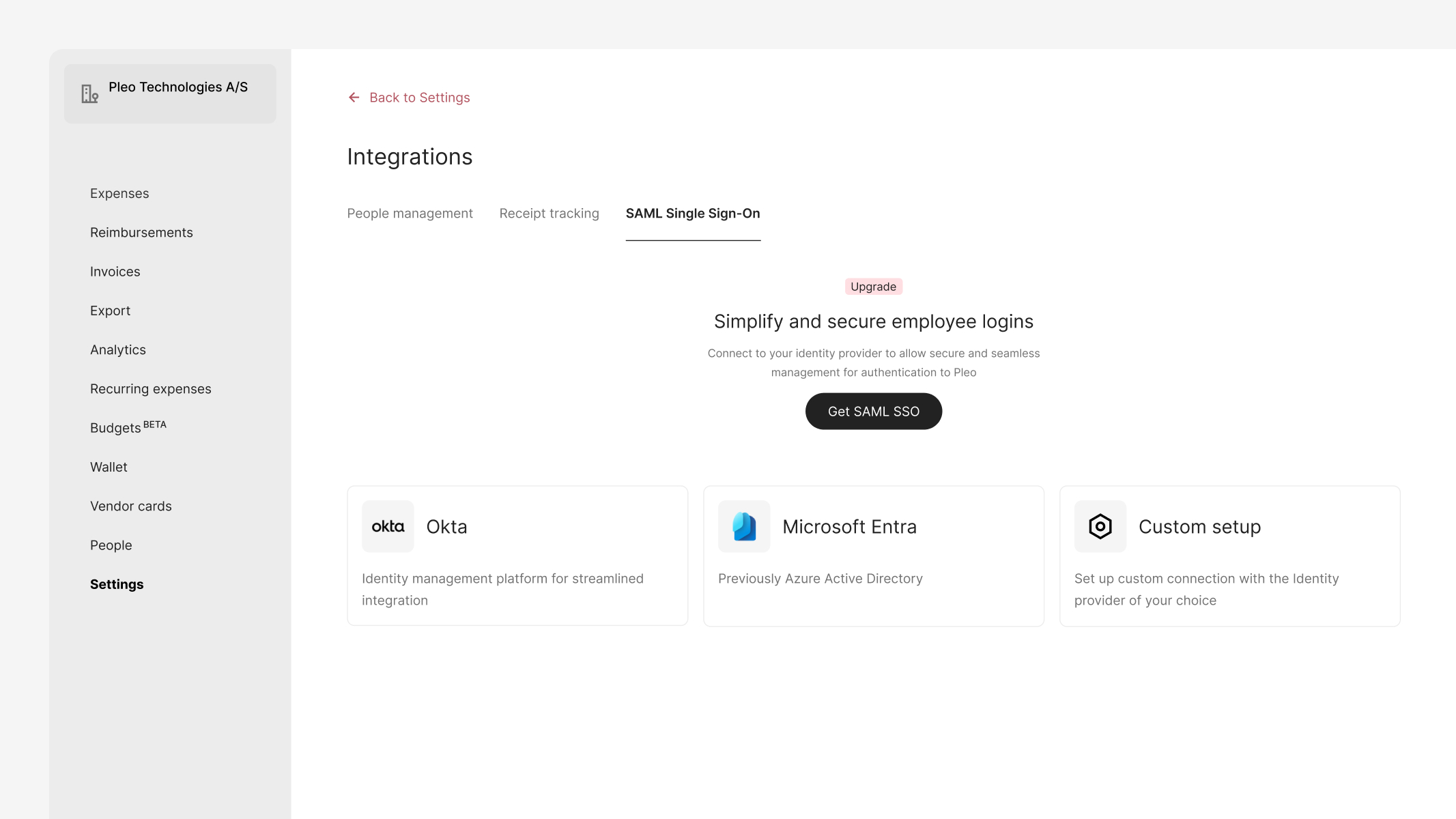The width and height of the screenshot is (1456, 819).
Task: Click the Get SAML SSO button
Action: pos(874,411)
